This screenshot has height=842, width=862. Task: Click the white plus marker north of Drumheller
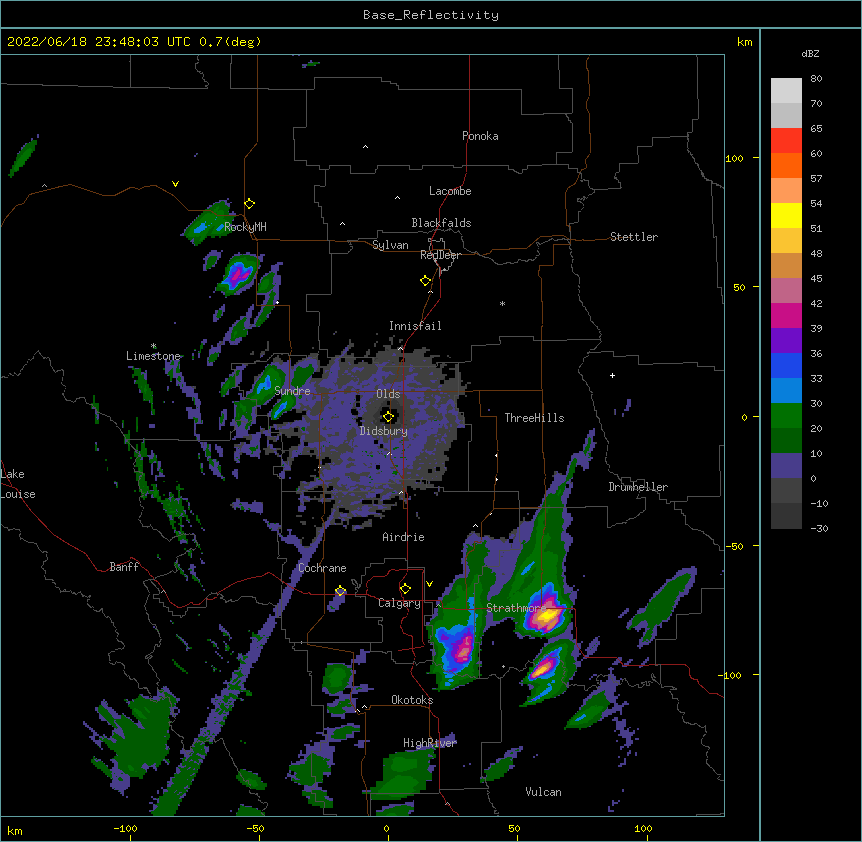click(x=612, y=375)
